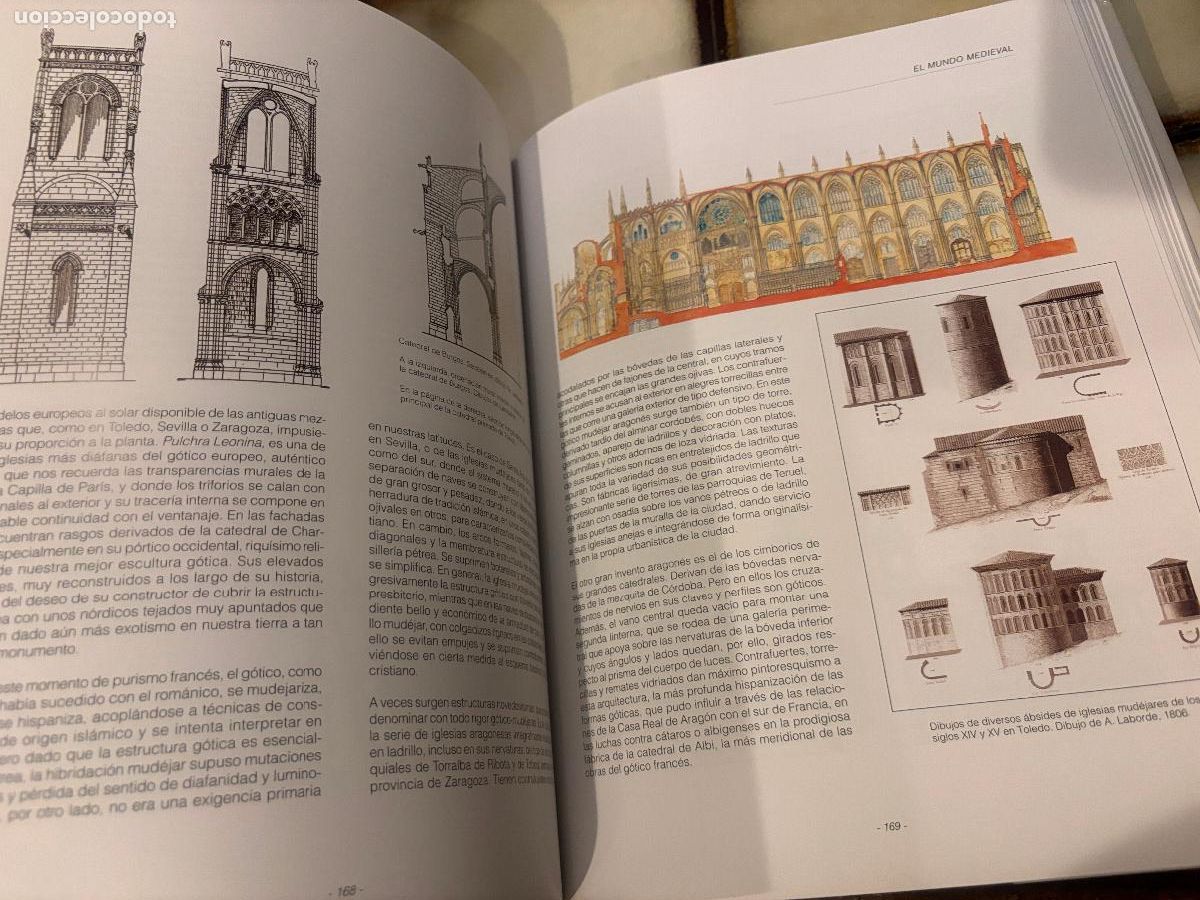Viewport: 1200px width, 900px height.
Task: Click 'A veces surgen estructuras' paragraph opening
Action: pos(432,704)
